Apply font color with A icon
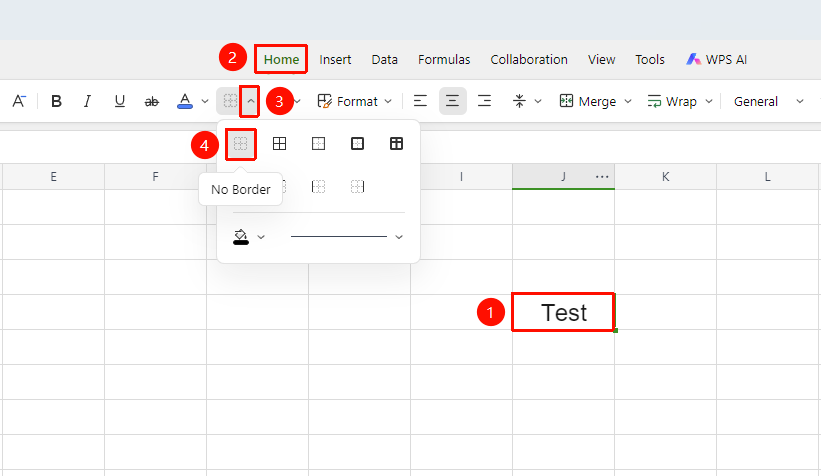Image resolution: width=821 pixels, height=476 pixels. 185,101
